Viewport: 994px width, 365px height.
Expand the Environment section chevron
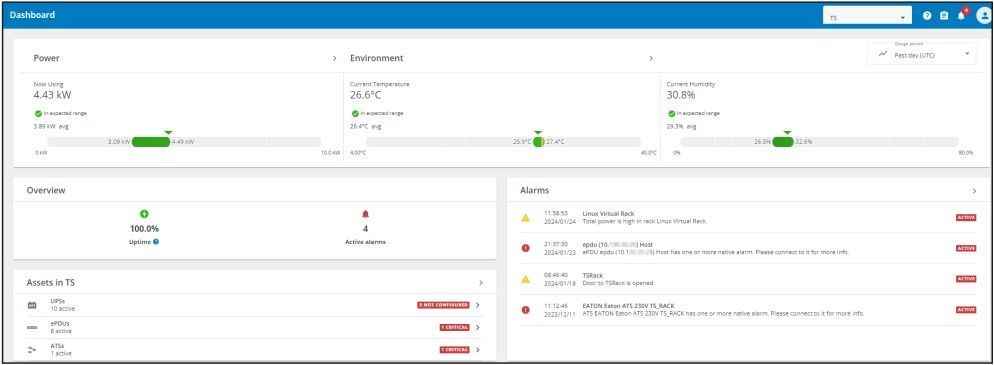point(651,58)
